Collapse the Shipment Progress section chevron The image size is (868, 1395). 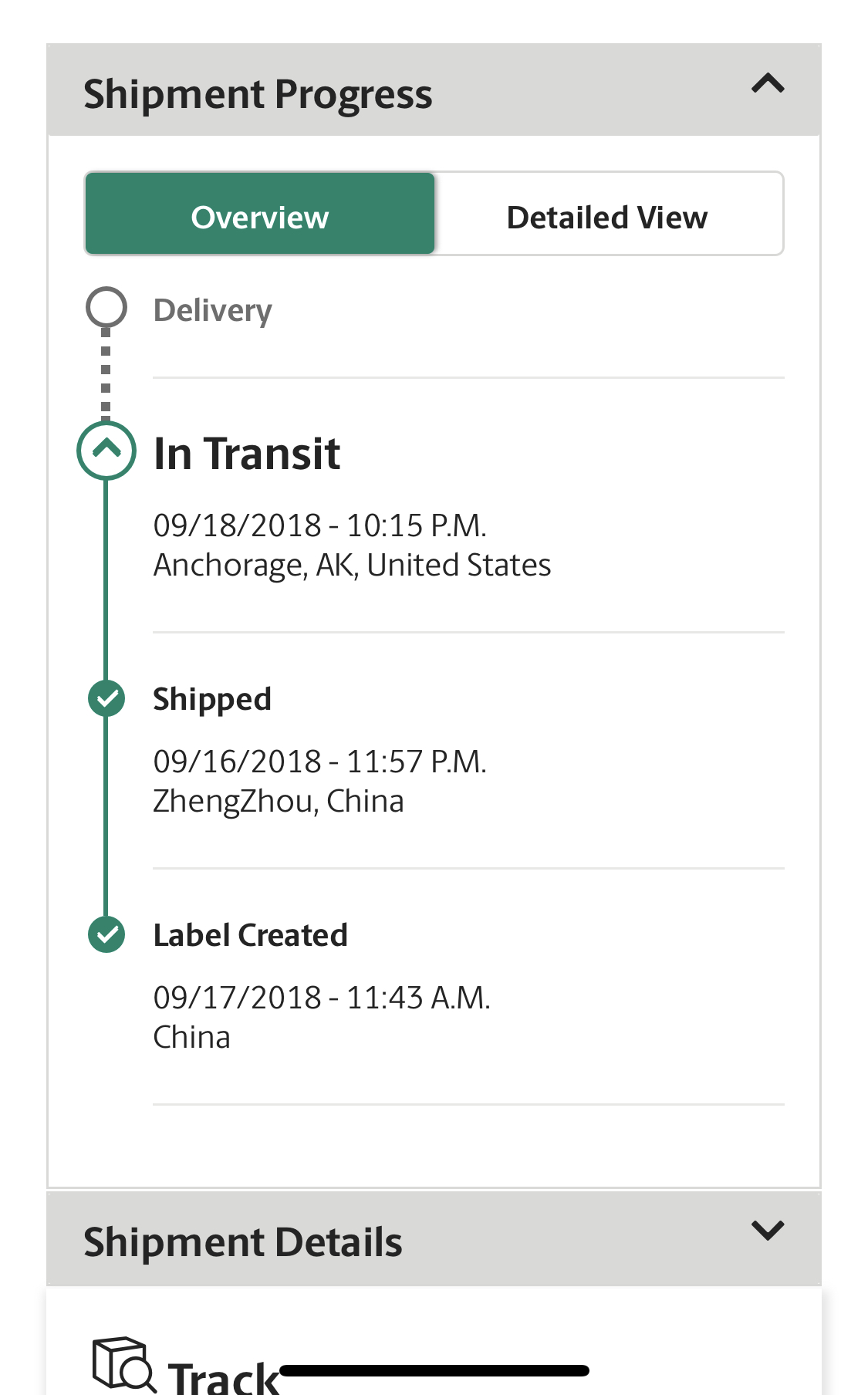768,83
